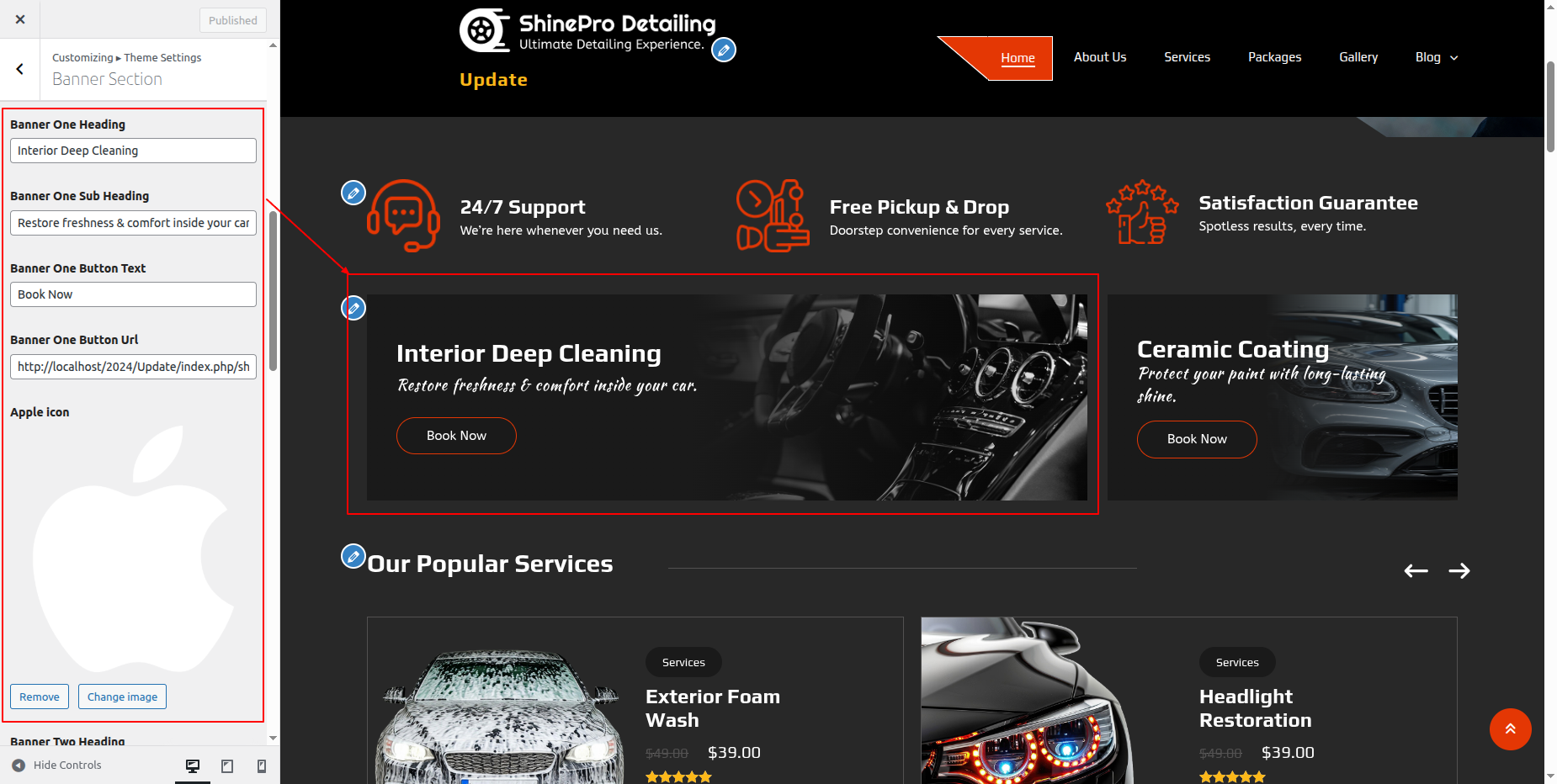Viewport: 1557px width, 784px height.
Task: Click the scroll-to-top round button
Action: 1511,729
